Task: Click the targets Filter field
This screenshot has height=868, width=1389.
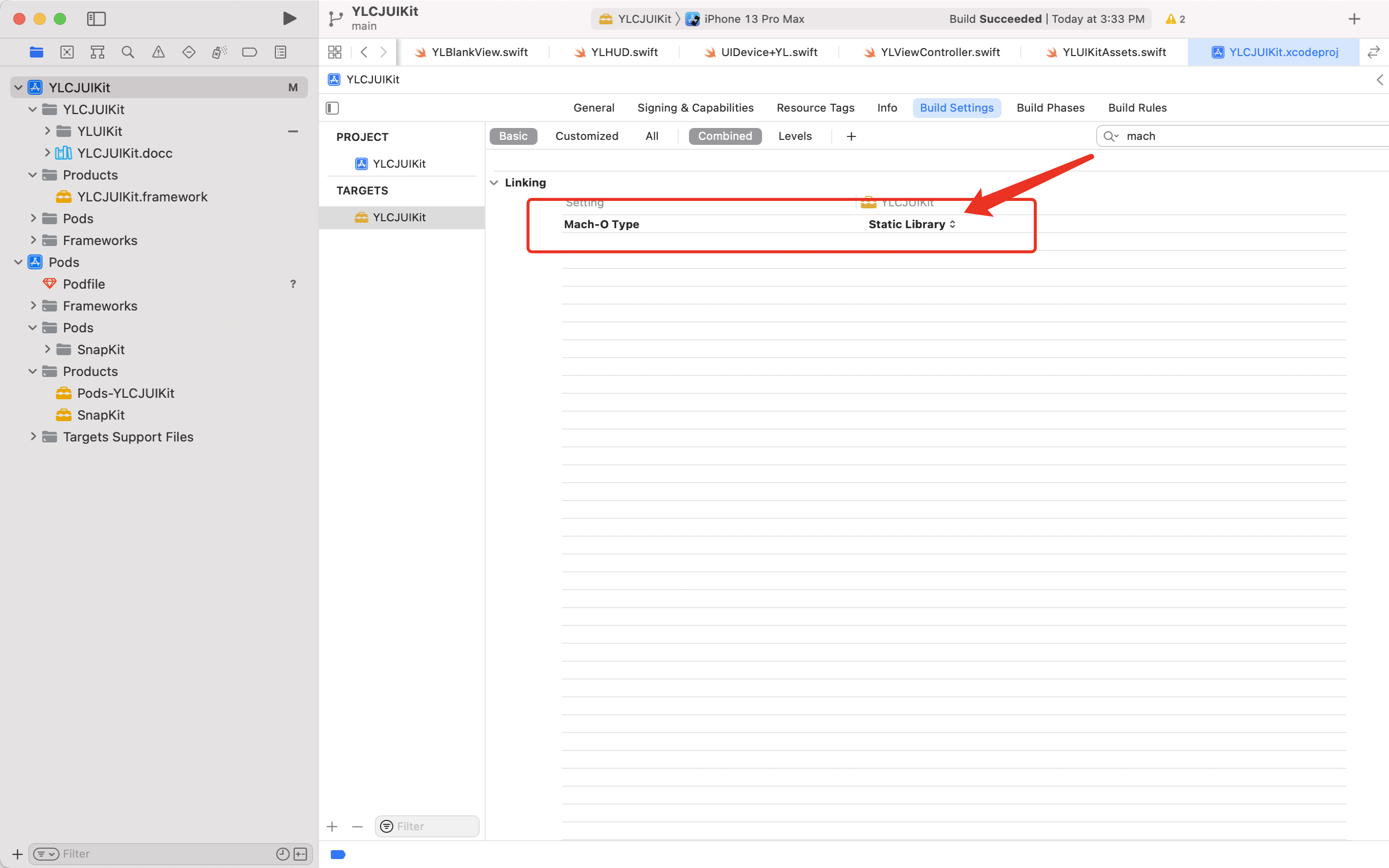Action: coord(427,827)
